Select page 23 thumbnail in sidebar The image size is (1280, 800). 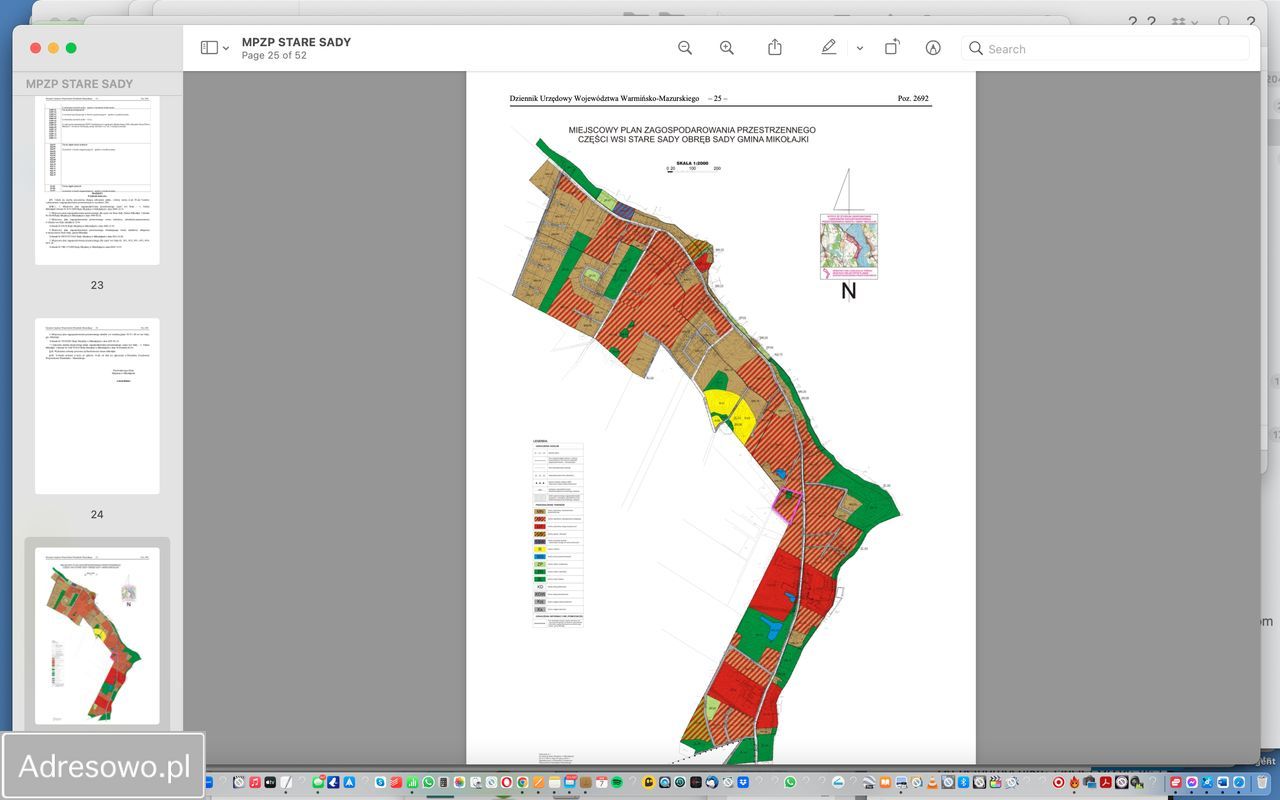tap(97, 180)
